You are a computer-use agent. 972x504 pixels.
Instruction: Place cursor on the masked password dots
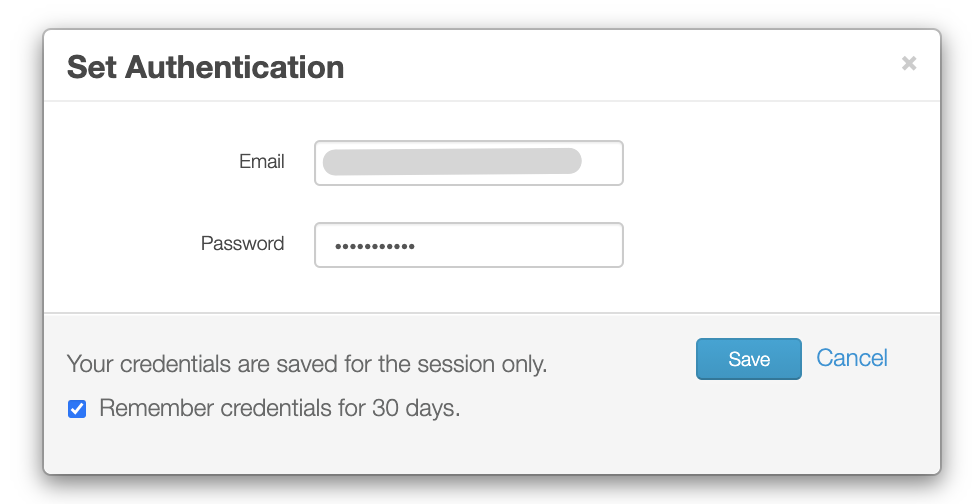tap(374, 246)
